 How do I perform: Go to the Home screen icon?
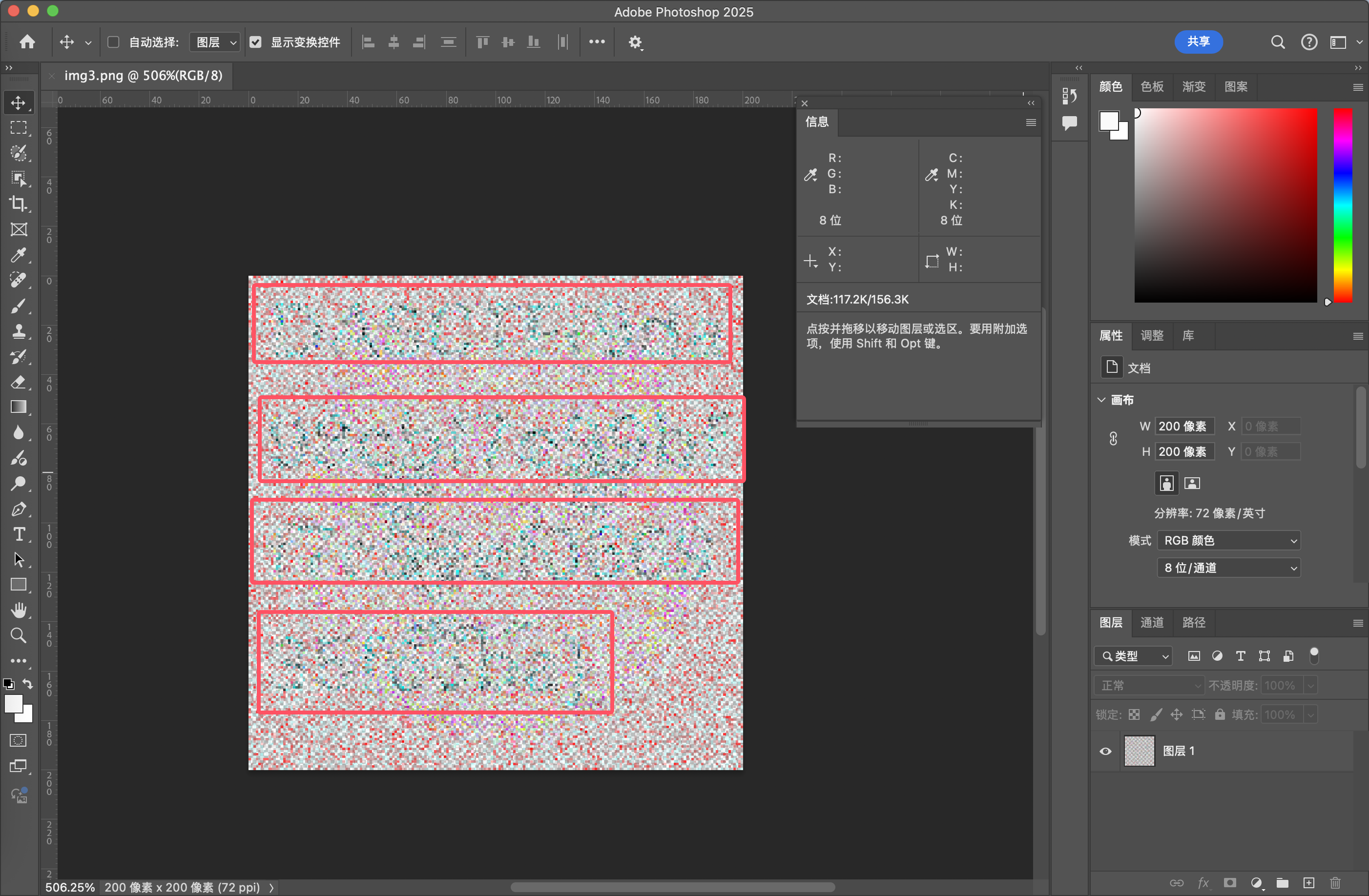(27, 42)
